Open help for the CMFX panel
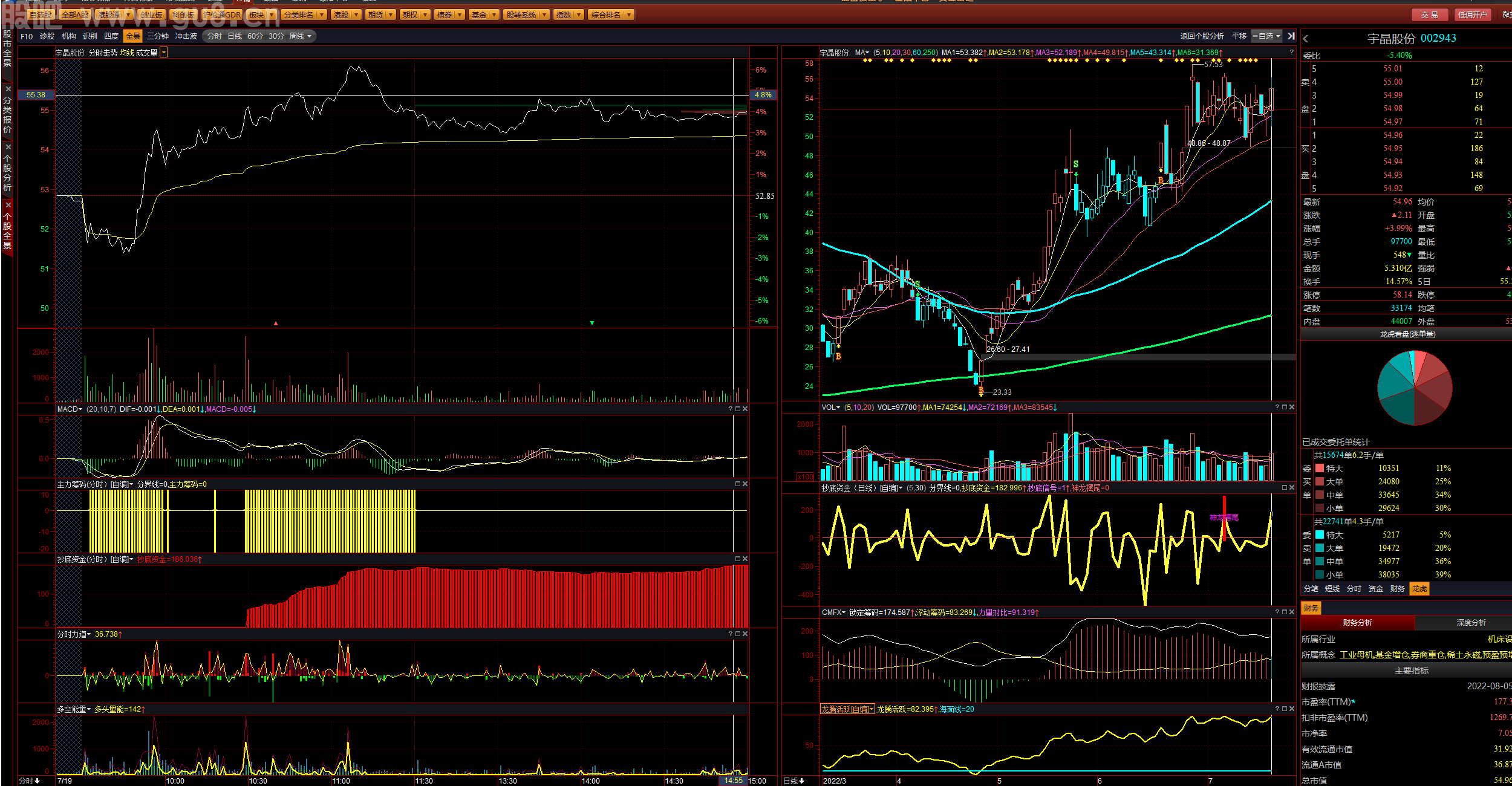The height and width of the screenshot is (786, 1512). 1277,612
